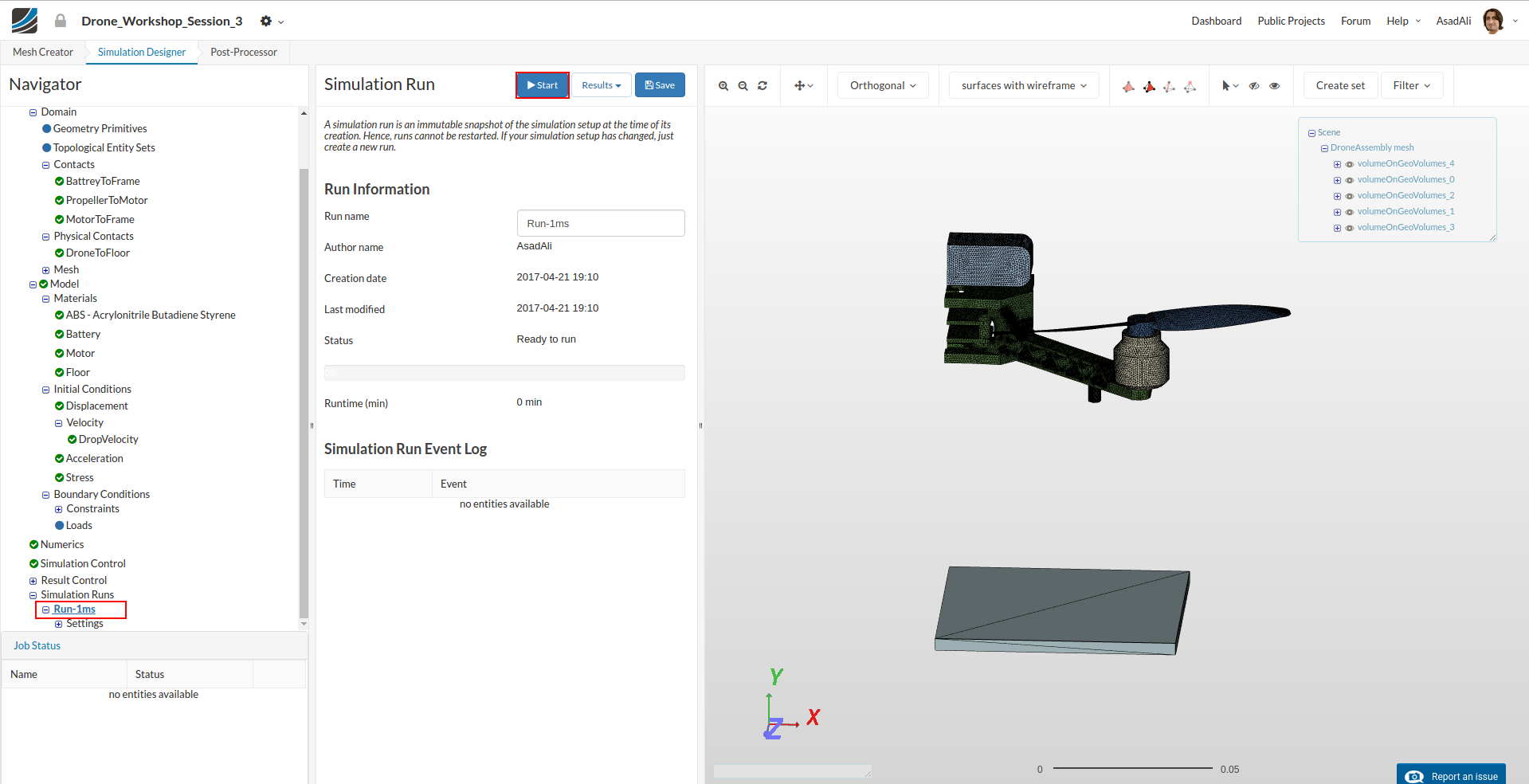
Task: Hide volumeOnGeoVolumes_4 using its eye icon
Action: pos(1350,164)
